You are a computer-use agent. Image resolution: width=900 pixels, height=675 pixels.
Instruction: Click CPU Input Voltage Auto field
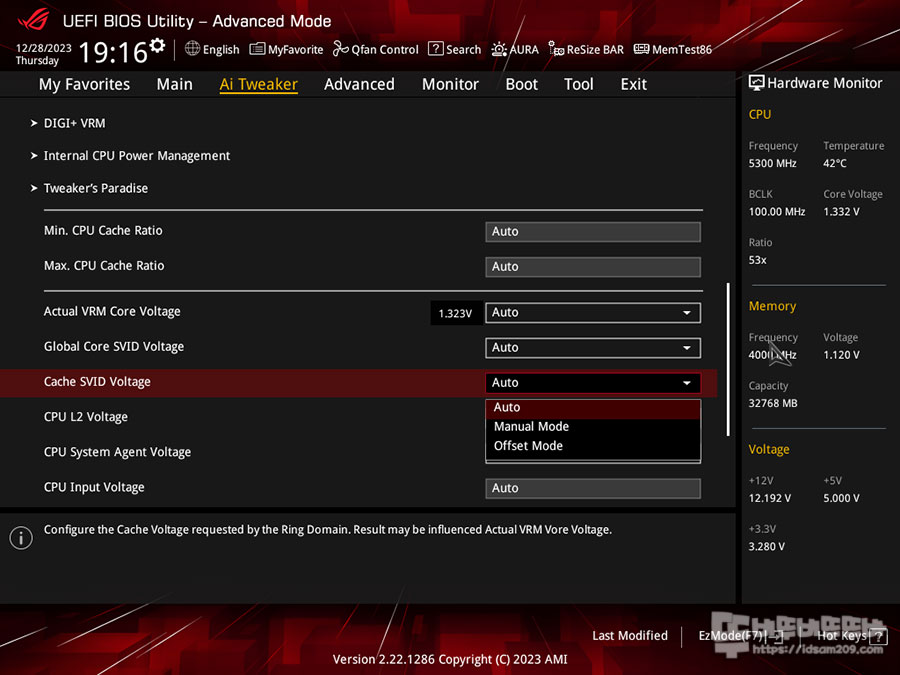point(593,488)
